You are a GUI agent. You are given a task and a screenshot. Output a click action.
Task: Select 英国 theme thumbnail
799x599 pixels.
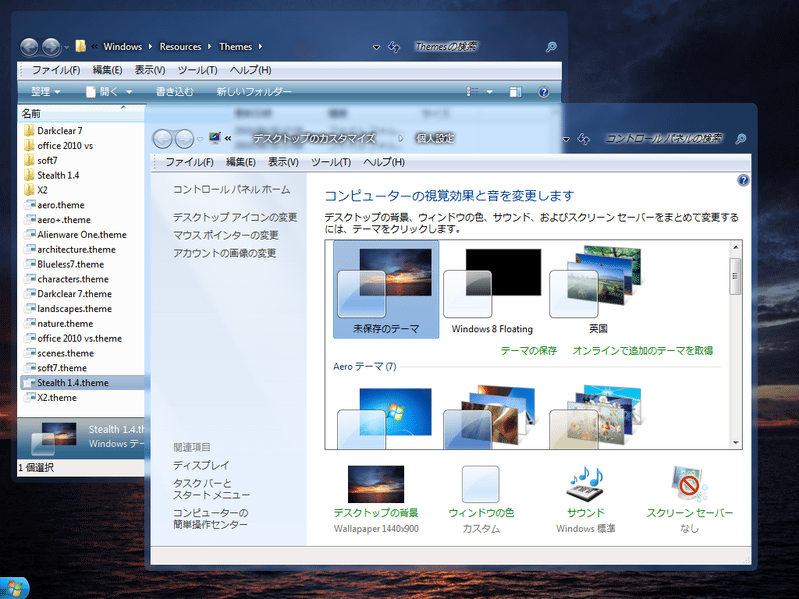tap(598, 289)
